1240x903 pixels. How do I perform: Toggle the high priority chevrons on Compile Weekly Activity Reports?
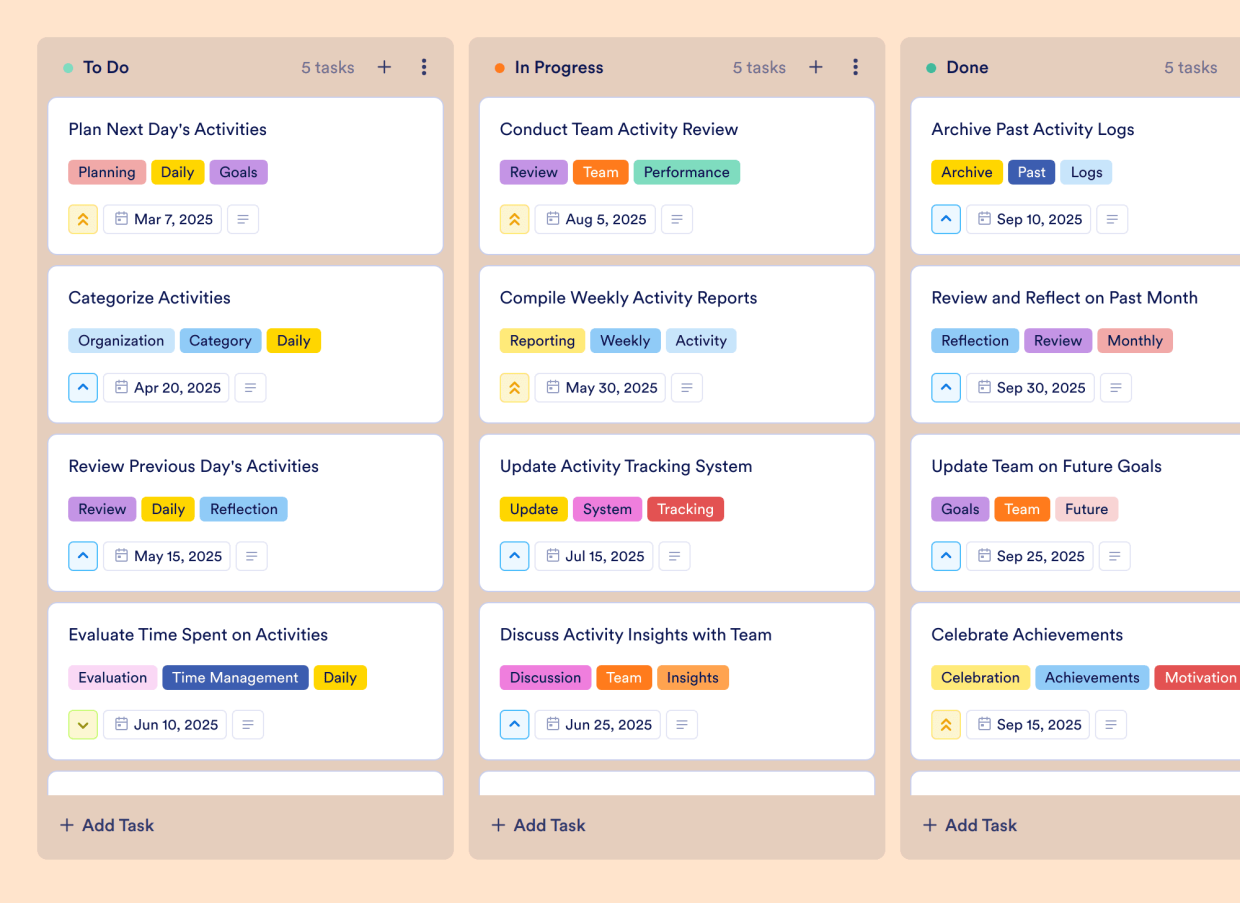(514, 387)
